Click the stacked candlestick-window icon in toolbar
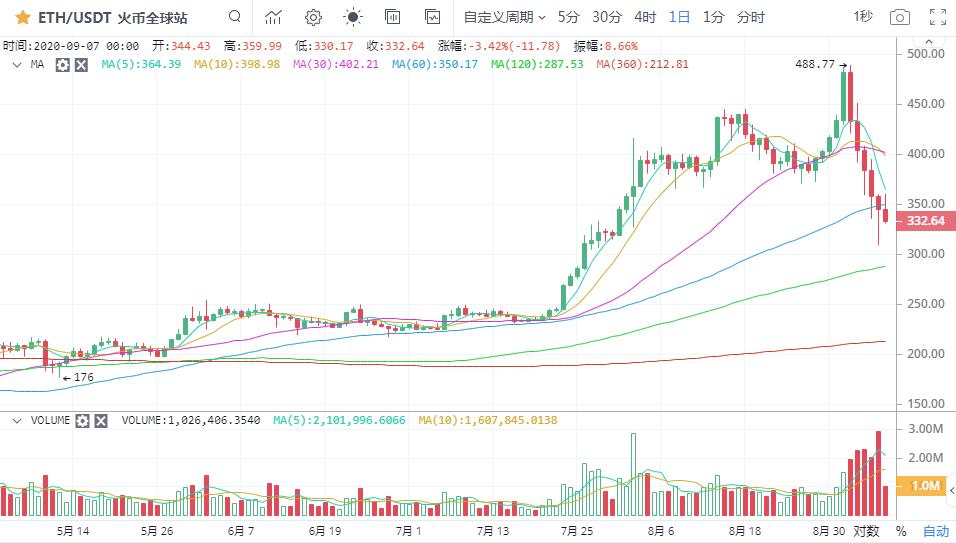The width and height of the screenshot is (956, 543). point(393,17)
